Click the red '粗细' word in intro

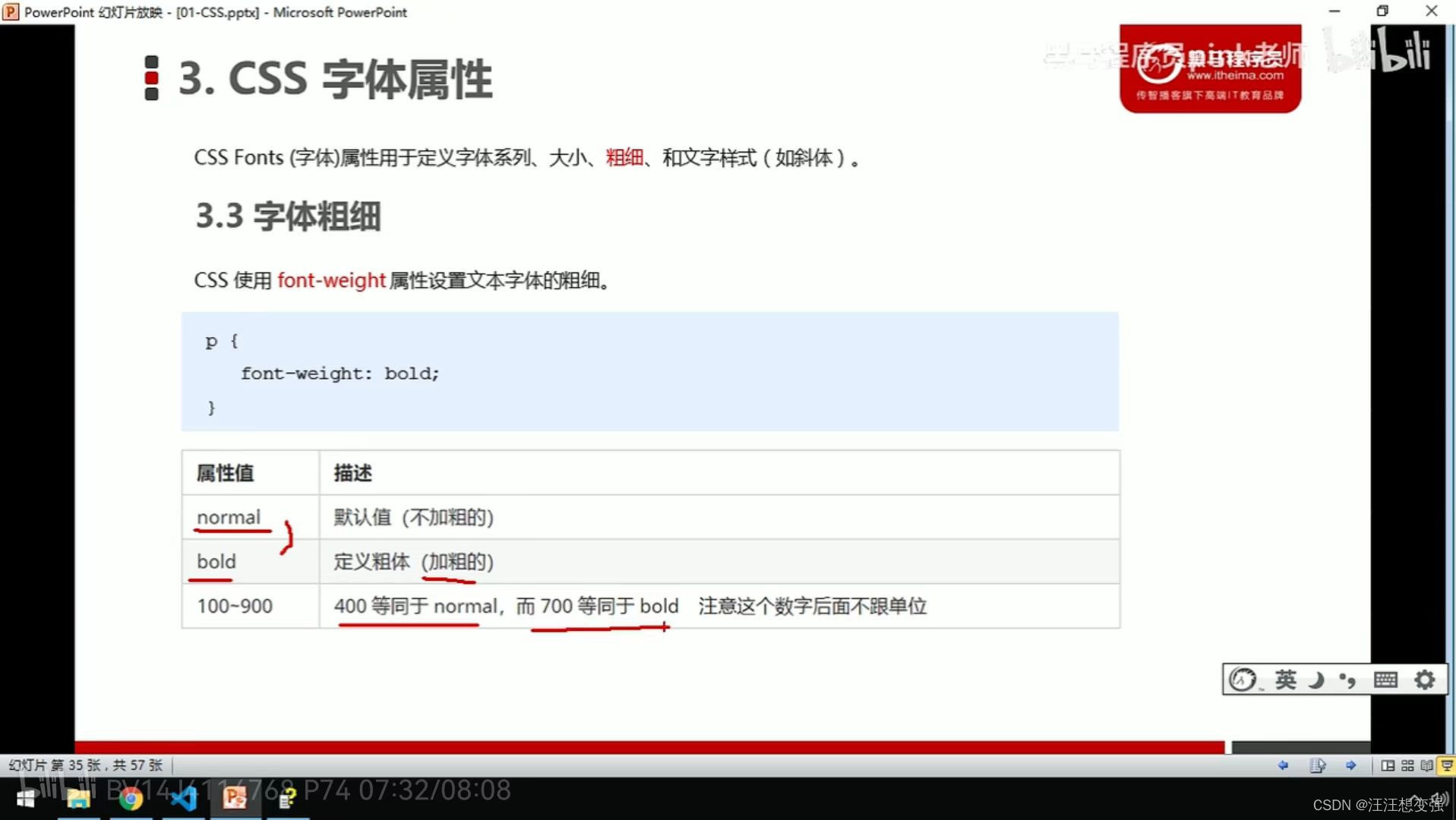point(624,157)
